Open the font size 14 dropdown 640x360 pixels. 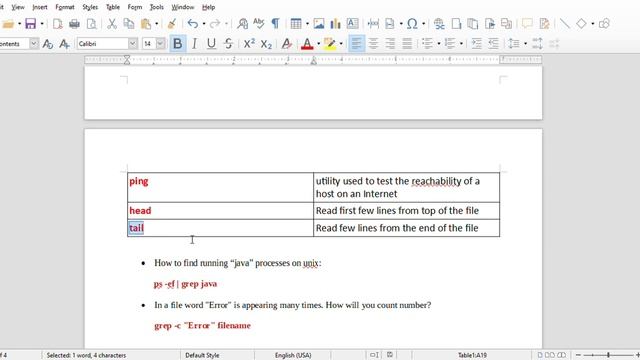click(160, 44)
